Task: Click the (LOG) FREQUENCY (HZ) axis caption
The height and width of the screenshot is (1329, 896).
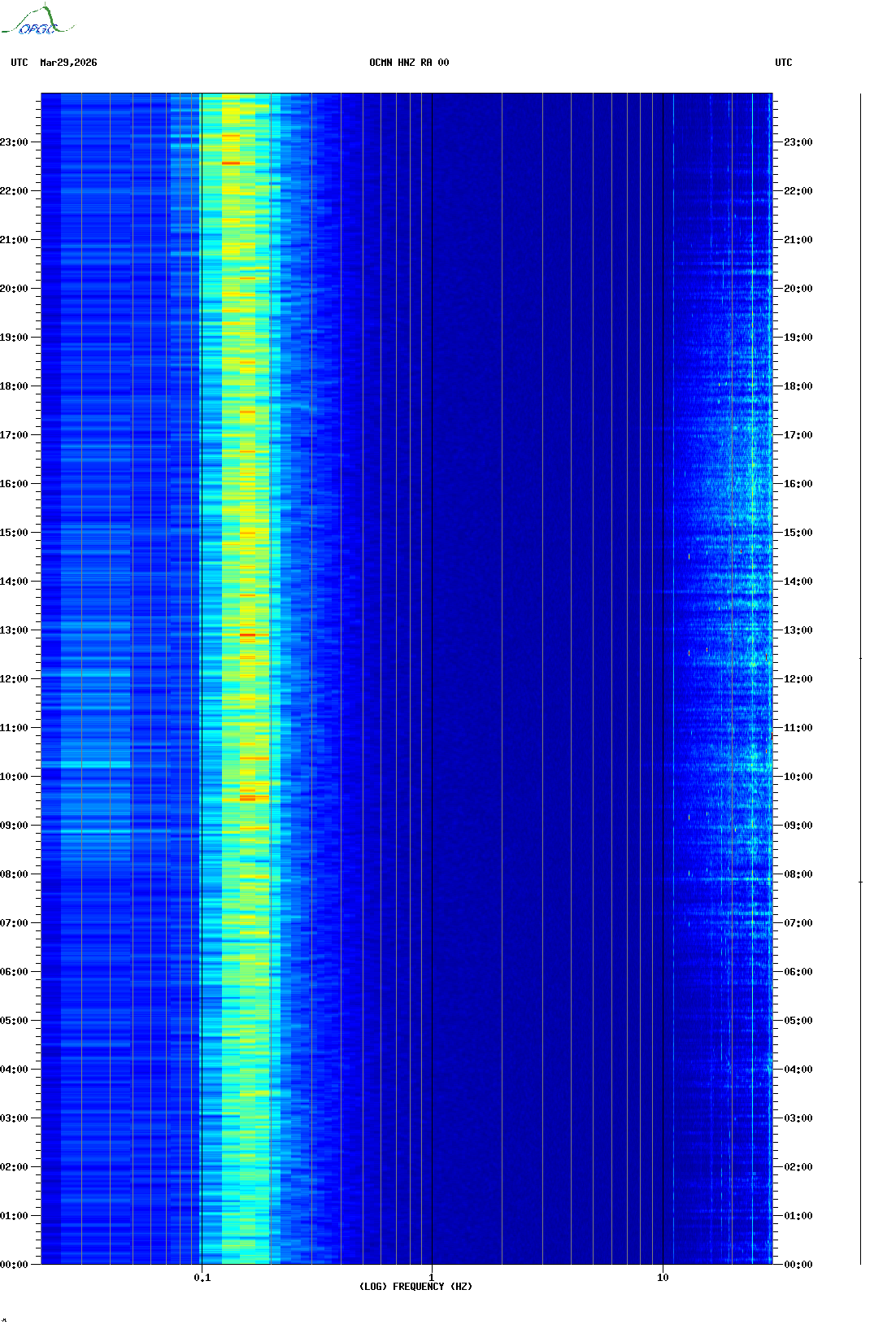Action: pyautogui.click(x=415, y=1286)
